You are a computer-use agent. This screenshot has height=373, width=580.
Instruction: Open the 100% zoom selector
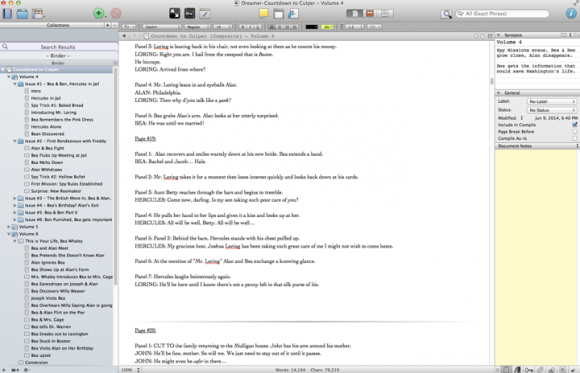point(130,370)
